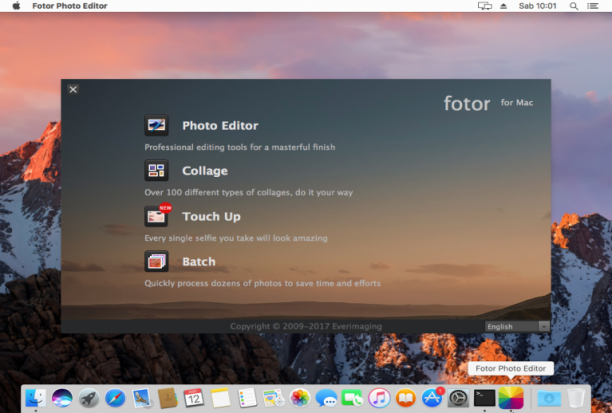Click the fotor logo text
The width and height of the screenshot is (612, 413).
coord(467,103)
